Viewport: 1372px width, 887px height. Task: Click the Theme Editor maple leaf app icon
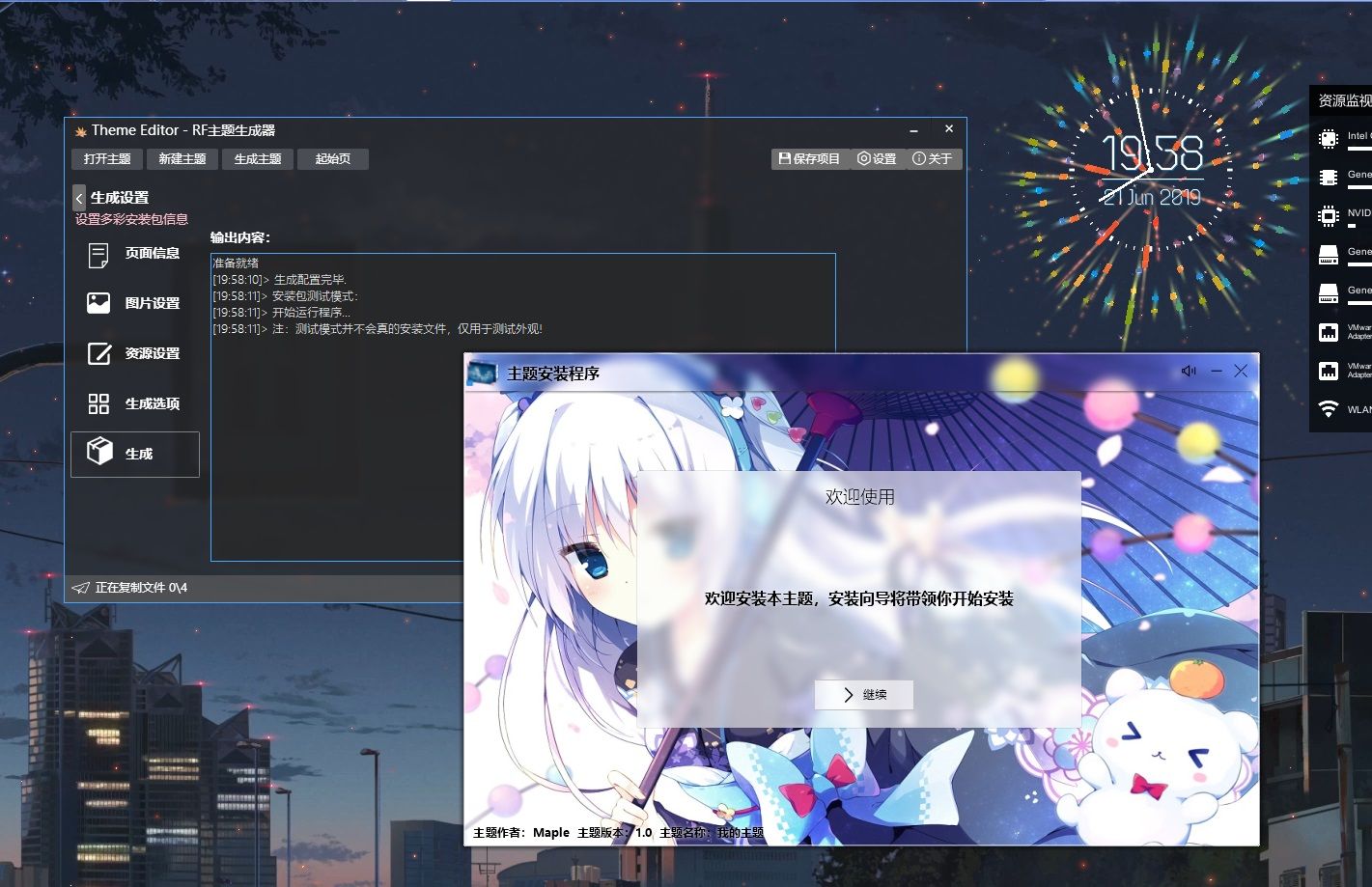(x=81, y=131)
